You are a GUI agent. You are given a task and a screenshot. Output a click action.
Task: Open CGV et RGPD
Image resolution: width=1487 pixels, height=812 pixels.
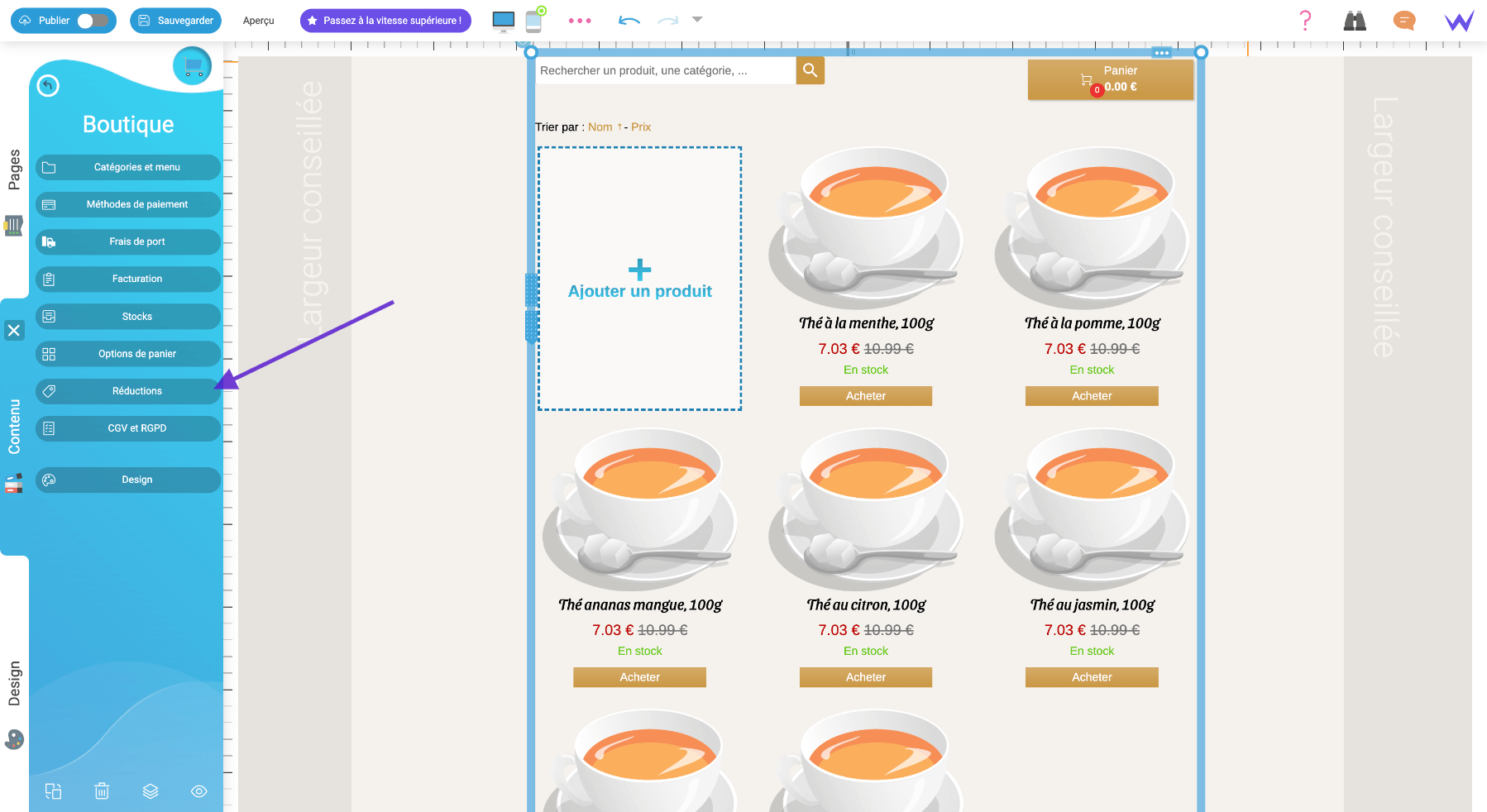click(128, 428)
